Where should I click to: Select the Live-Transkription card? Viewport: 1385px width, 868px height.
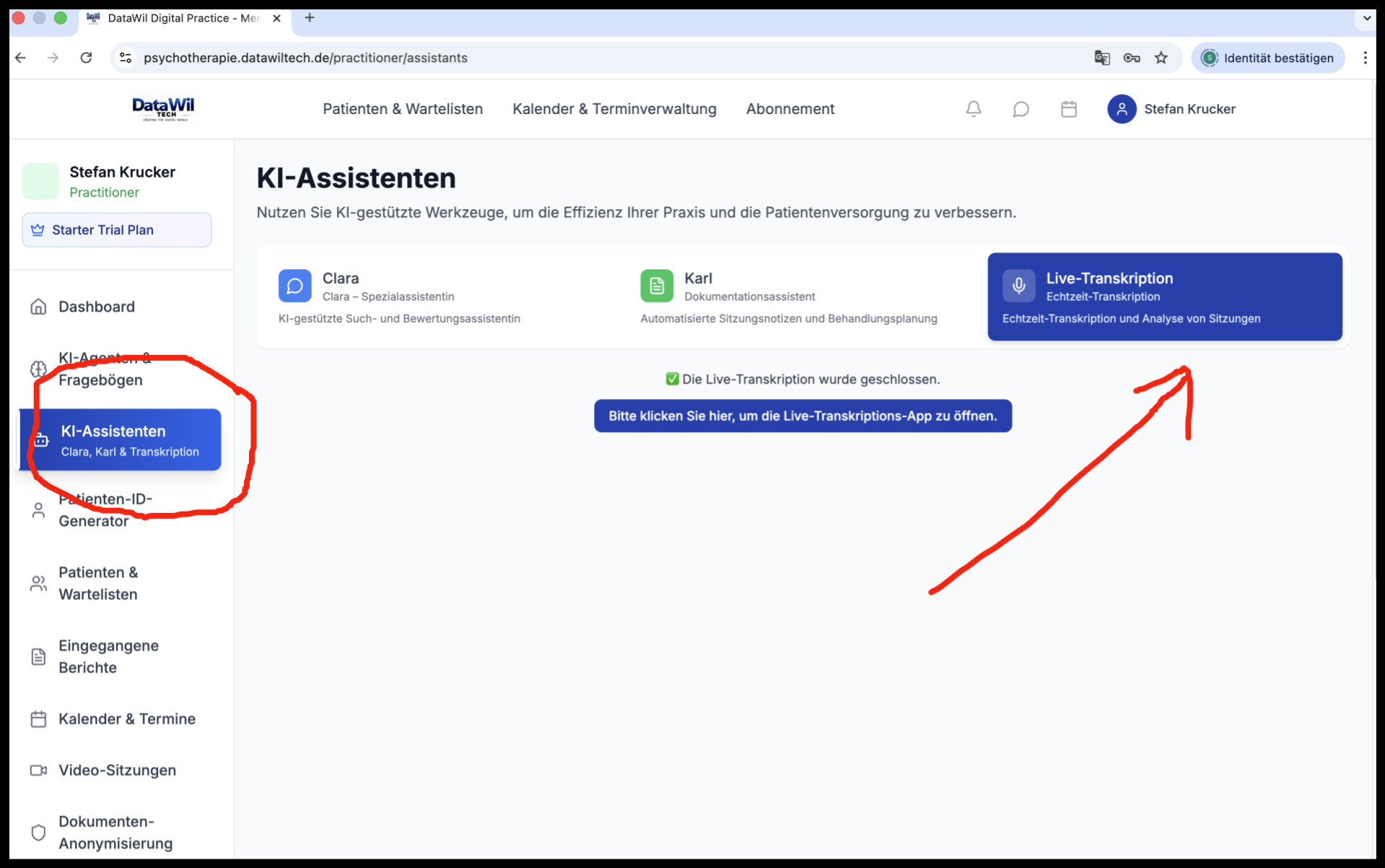click(x=1165, y=297)
